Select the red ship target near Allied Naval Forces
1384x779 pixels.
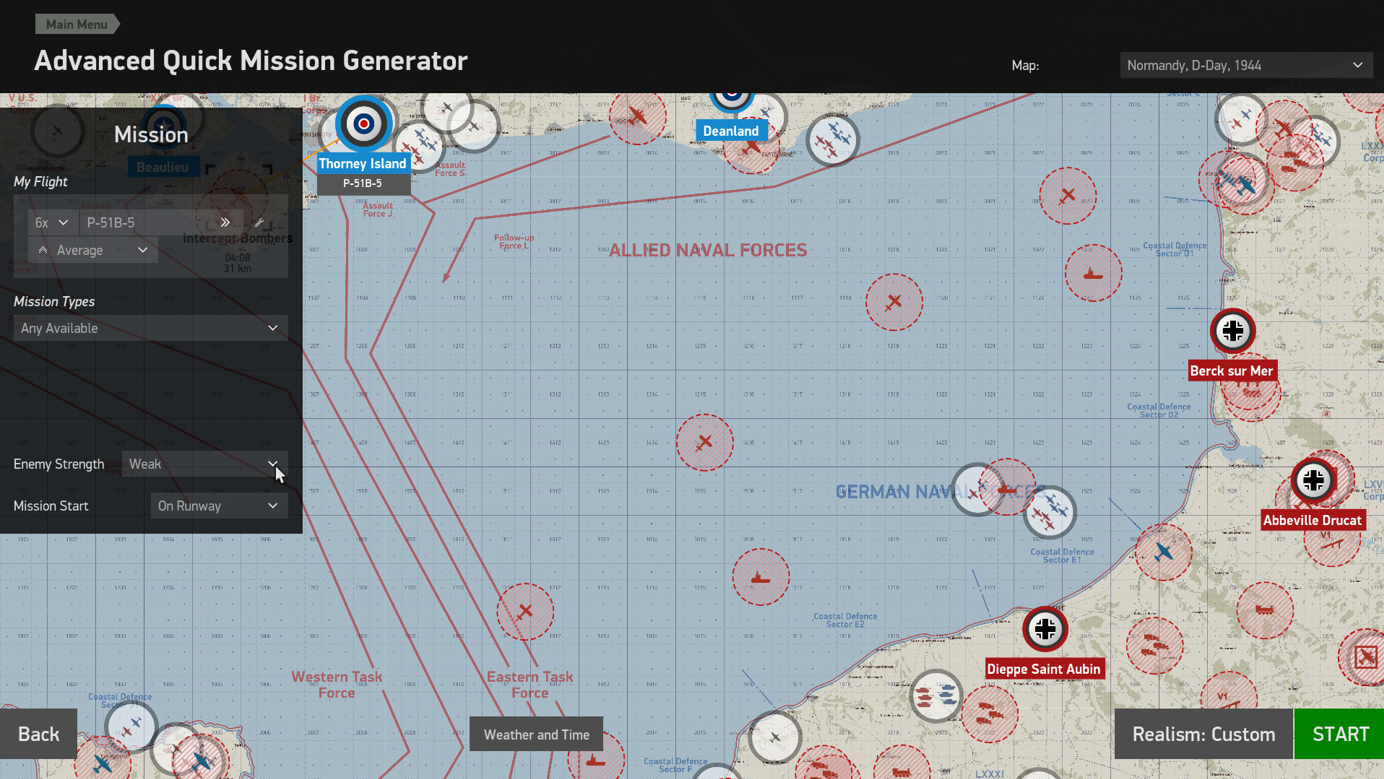tap(1093, 272)
